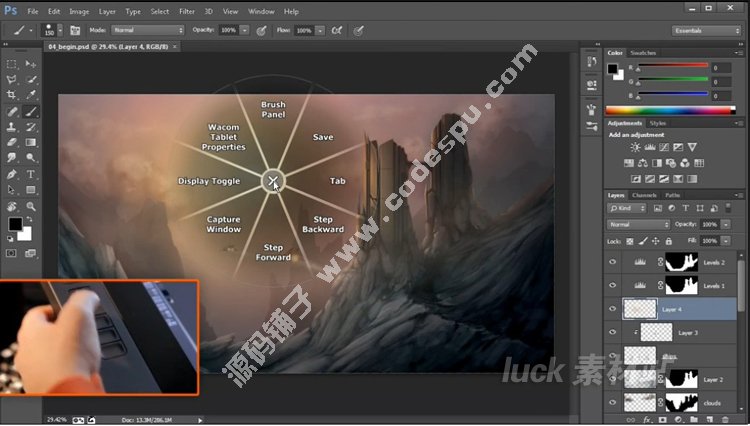Image resolution: width=750 pixels, height=426 pixels.
Task: Open the Opacity dropdown arrow in options bar
Action: (x=244, y=31)
